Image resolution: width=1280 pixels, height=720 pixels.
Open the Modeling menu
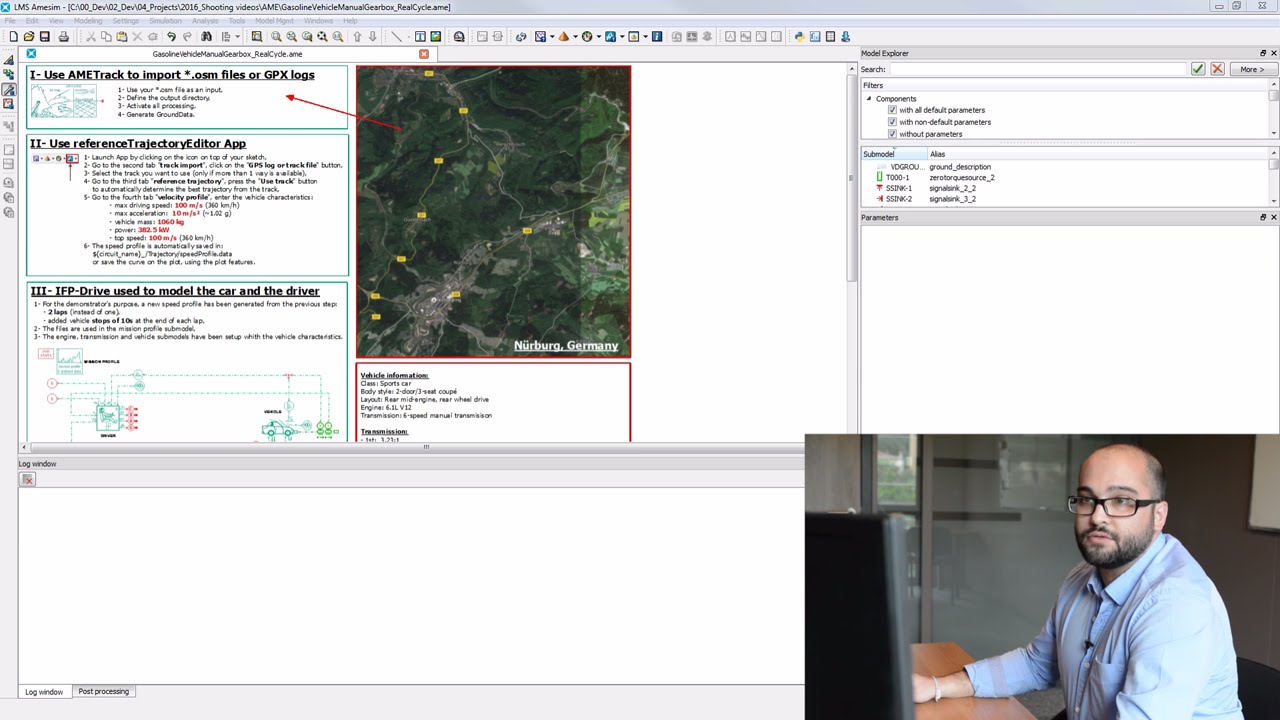(x=87, y=20)
